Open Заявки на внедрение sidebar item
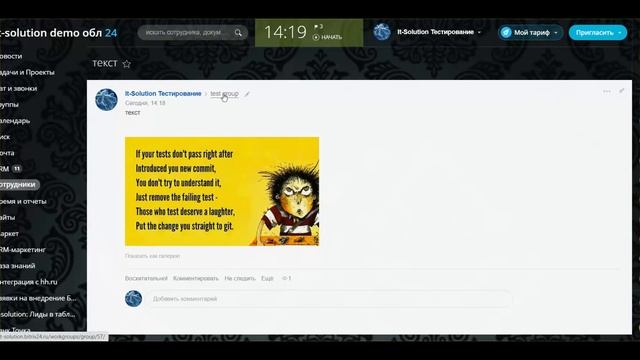The height and width of the screenshot is (360, 640). click(38, 298)
